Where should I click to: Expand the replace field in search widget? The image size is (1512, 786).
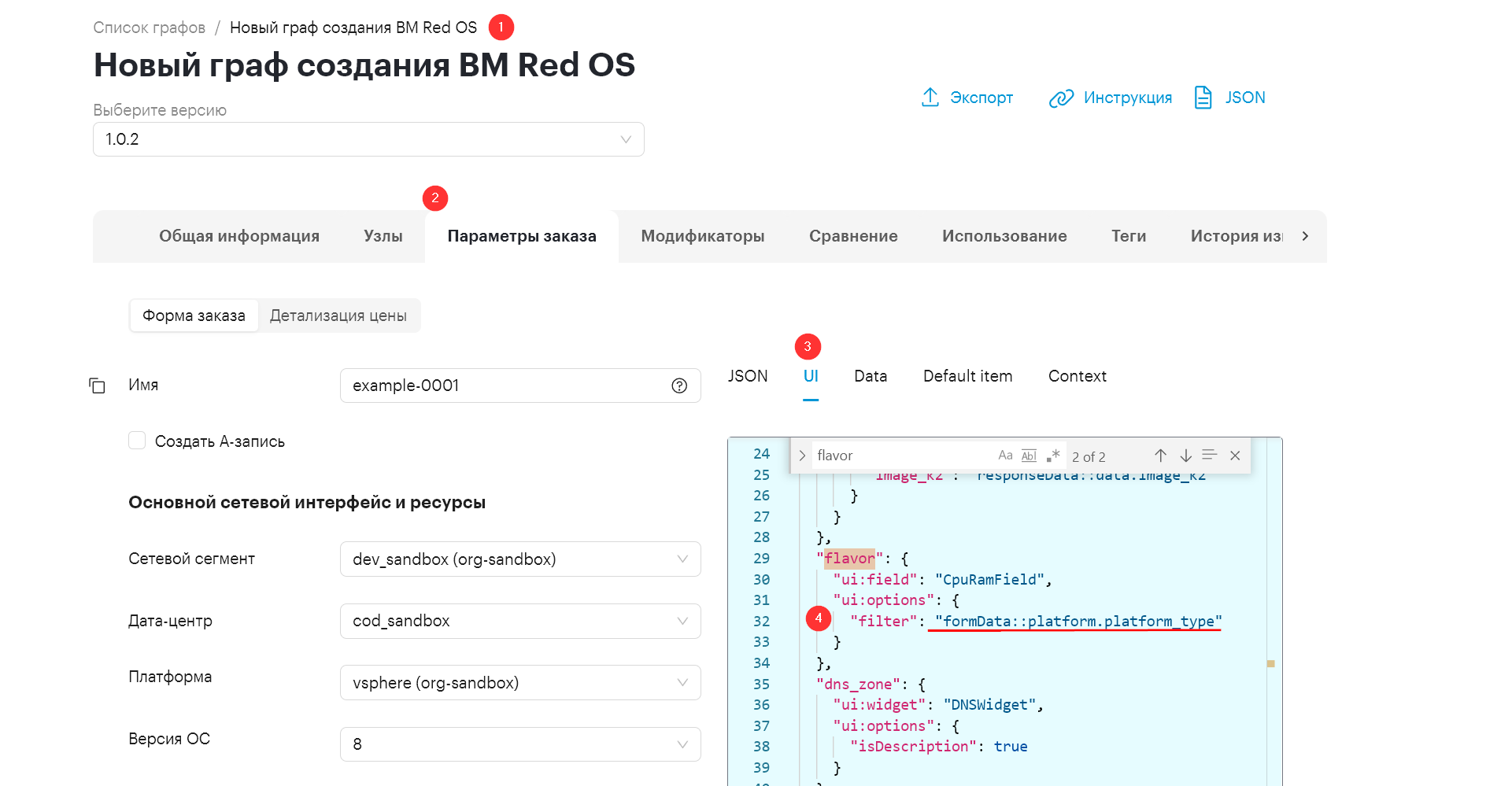point(801,456)
